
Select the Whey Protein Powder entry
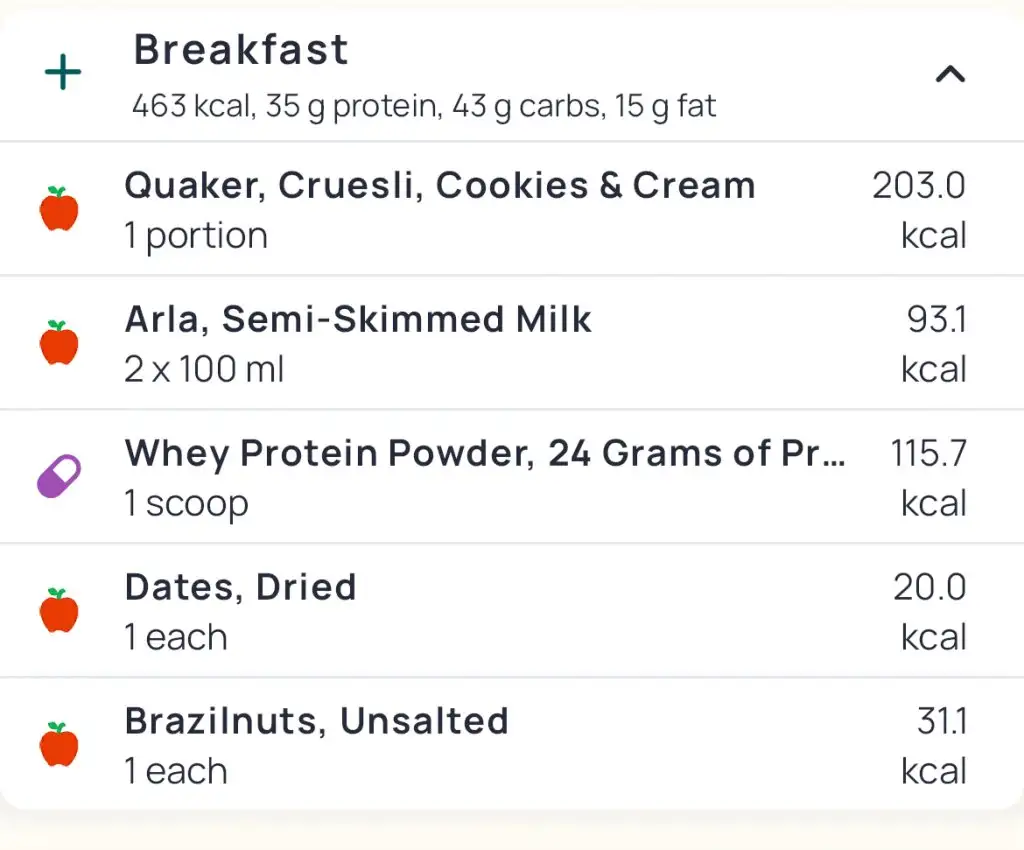485,454
